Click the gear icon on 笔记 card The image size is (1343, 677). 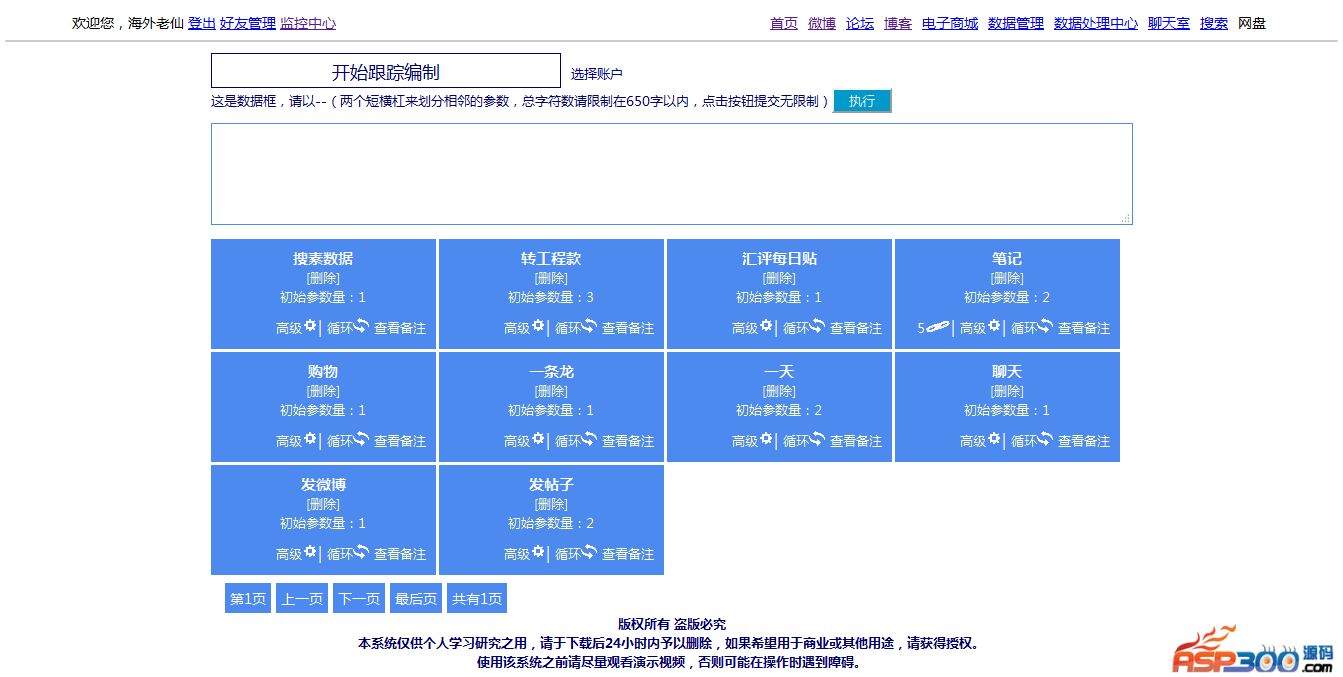coord(994,326)
